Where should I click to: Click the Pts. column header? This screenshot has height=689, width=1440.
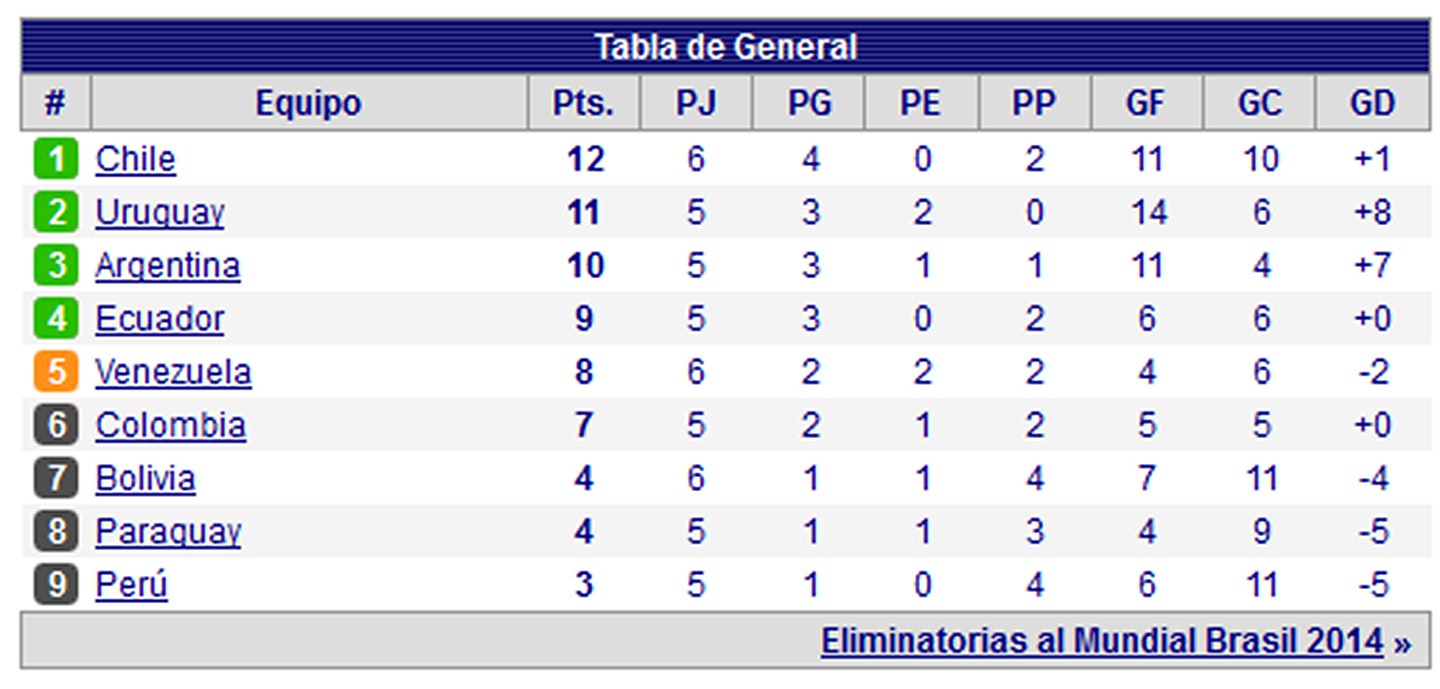584,103
